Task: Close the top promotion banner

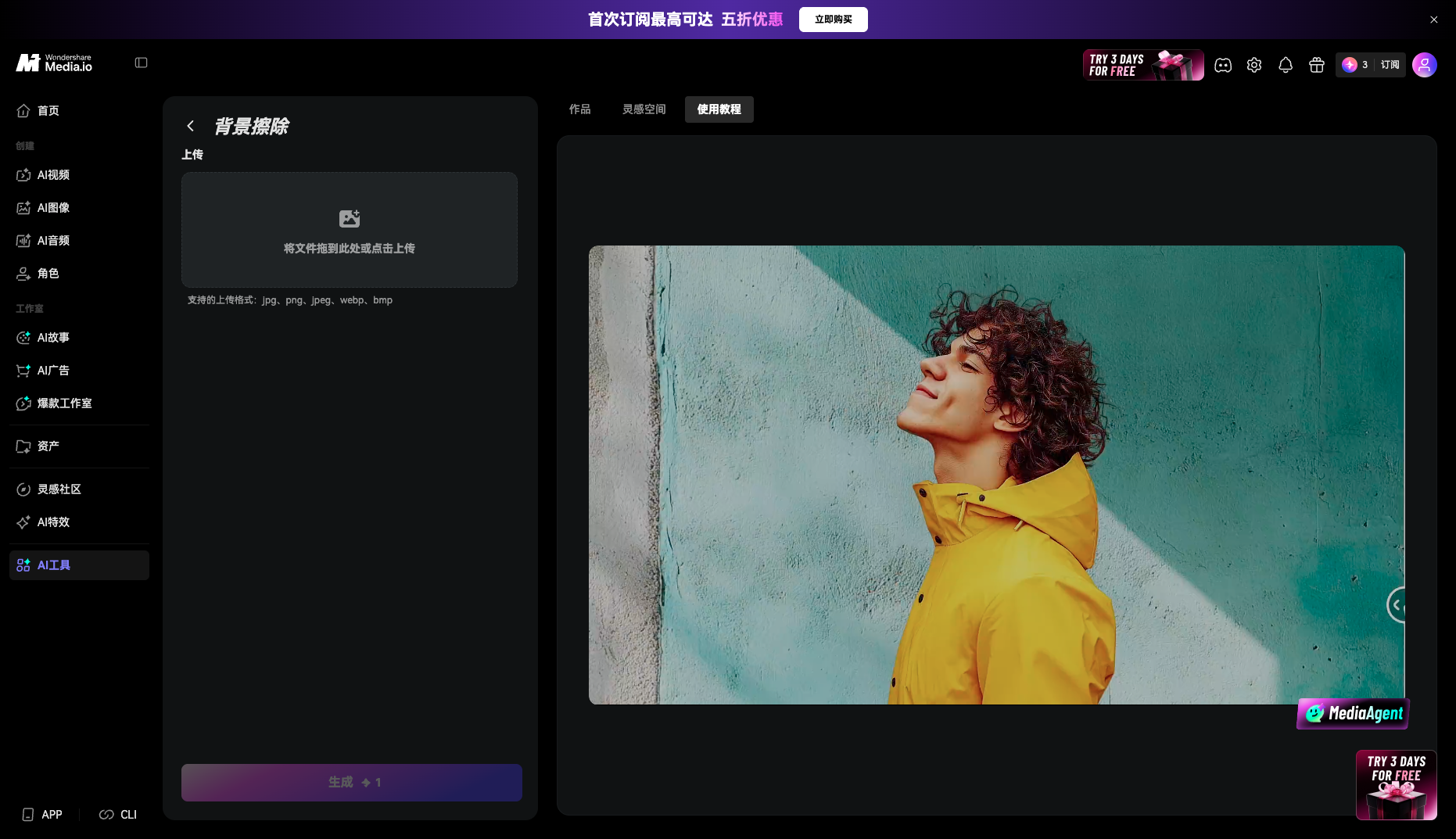Action: [1434, 20]
